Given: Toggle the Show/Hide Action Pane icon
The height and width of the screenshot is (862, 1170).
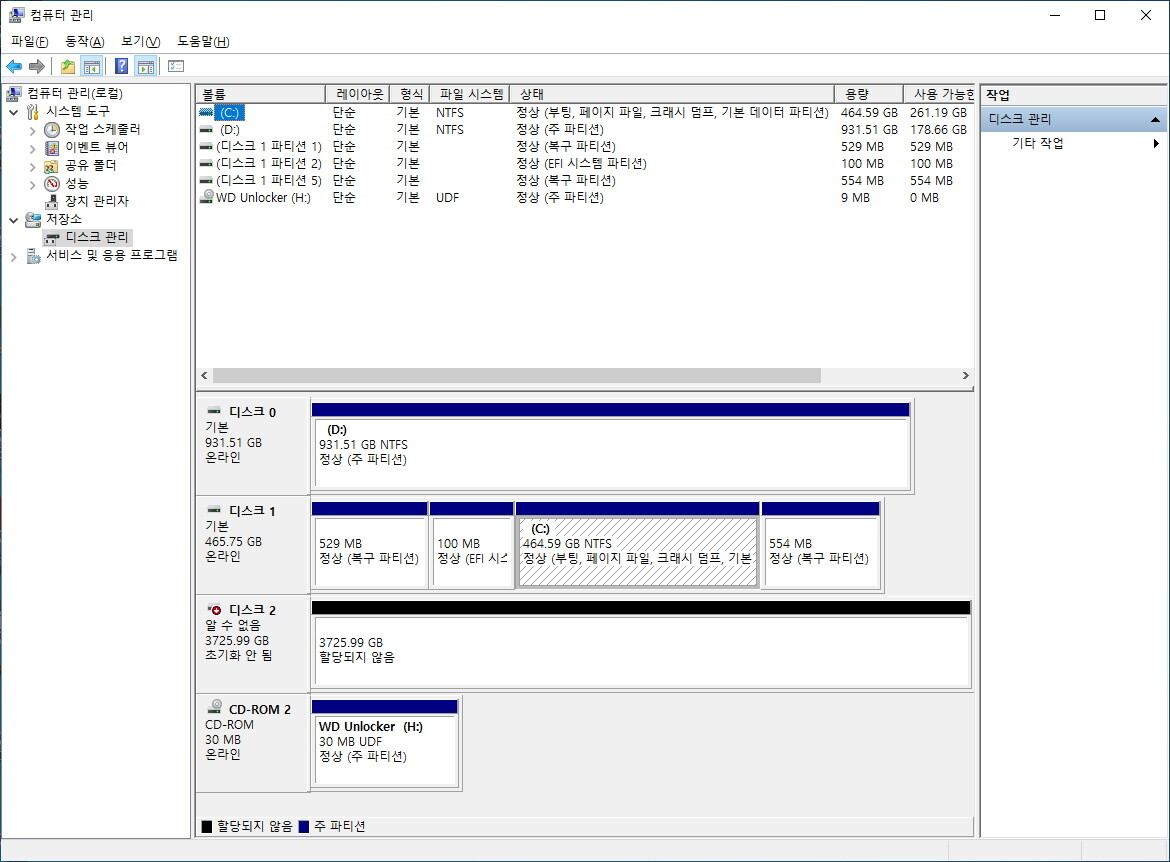Looking at the screenshot, I should click(x=146, y=66).
